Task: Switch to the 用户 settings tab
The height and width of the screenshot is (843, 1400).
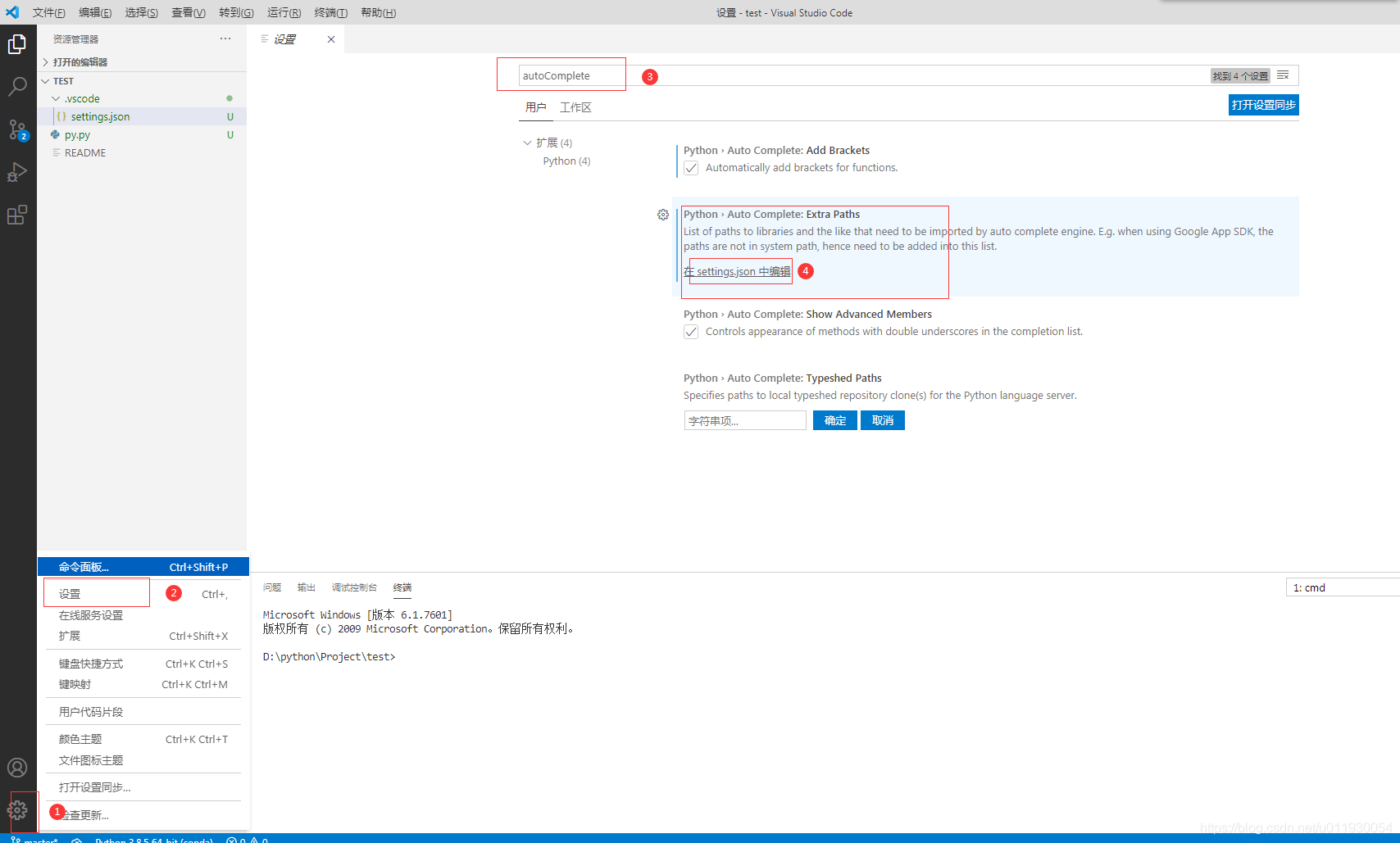Action: [536, 107]
